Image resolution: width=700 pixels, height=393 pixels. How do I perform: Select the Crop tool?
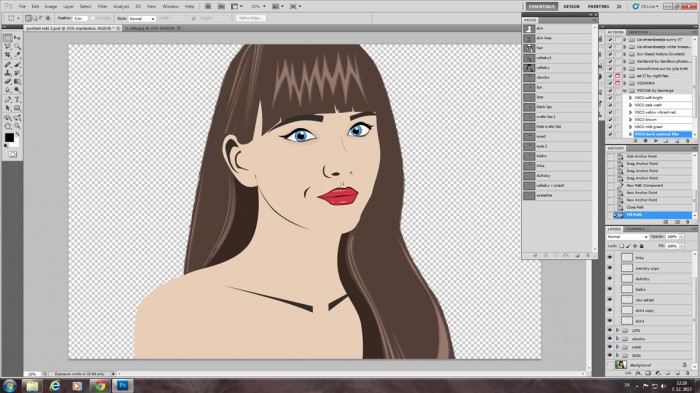pyautogui.click(x=8, y=55)
